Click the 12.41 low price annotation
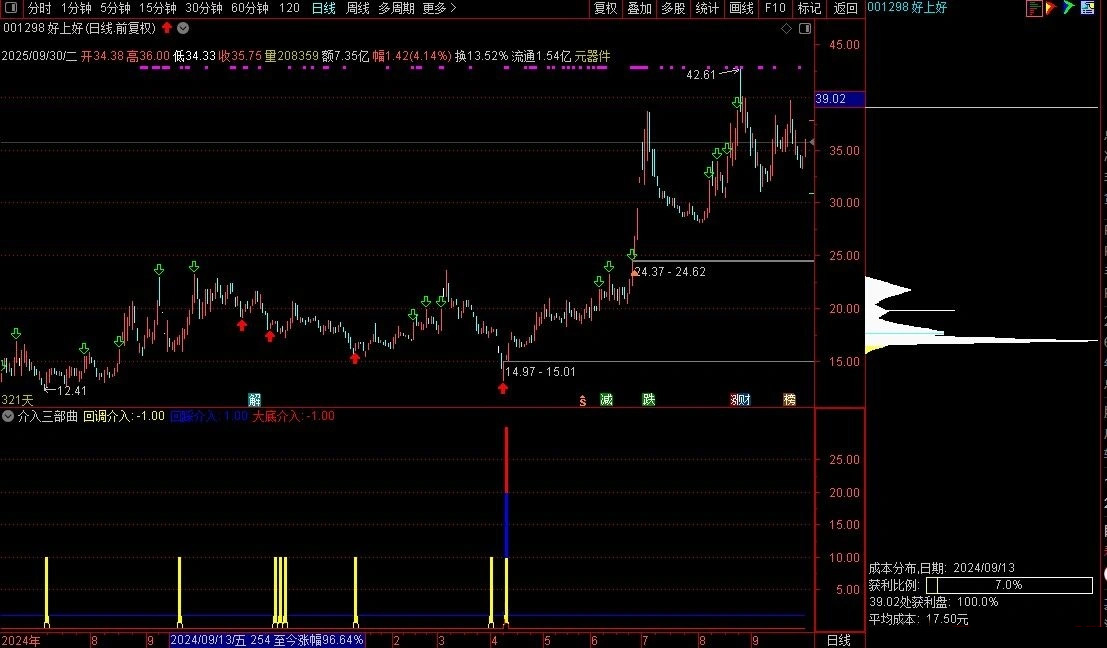Image resolution: width=1107 pixels, height=648 pixels. click(71, 391)
